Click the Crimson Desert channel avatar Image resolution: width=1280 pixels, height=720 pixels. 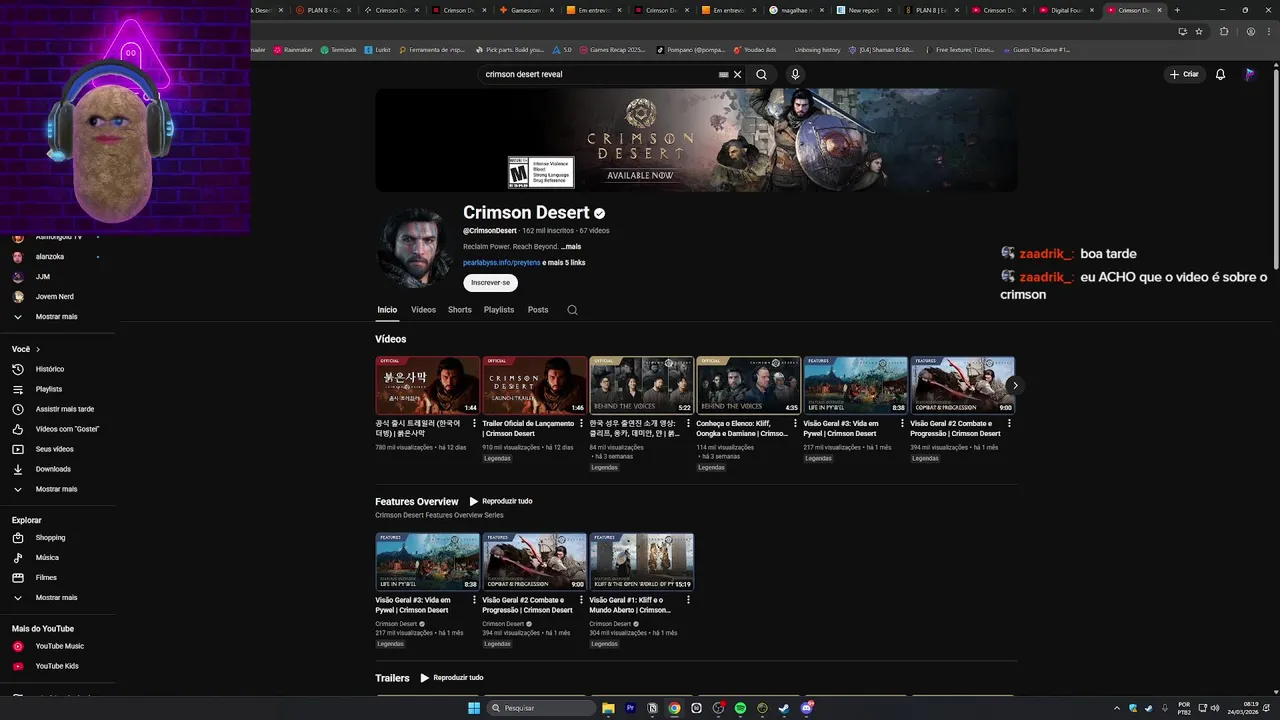point(414,248)
